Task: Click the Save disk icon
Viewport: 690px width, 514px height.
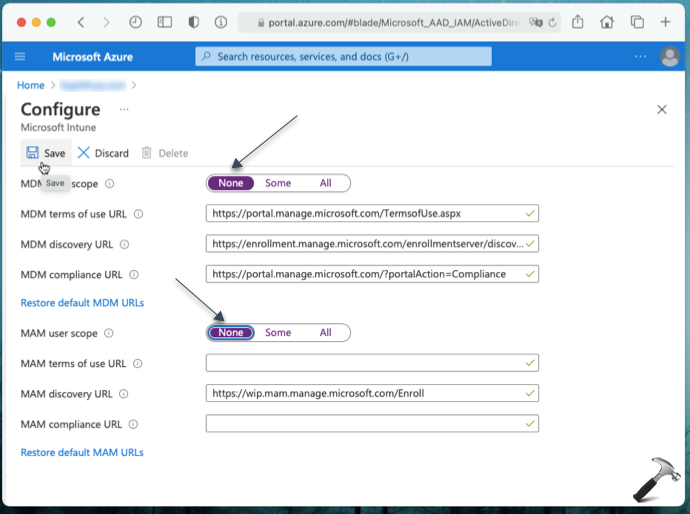Action: tap(33, 153)
